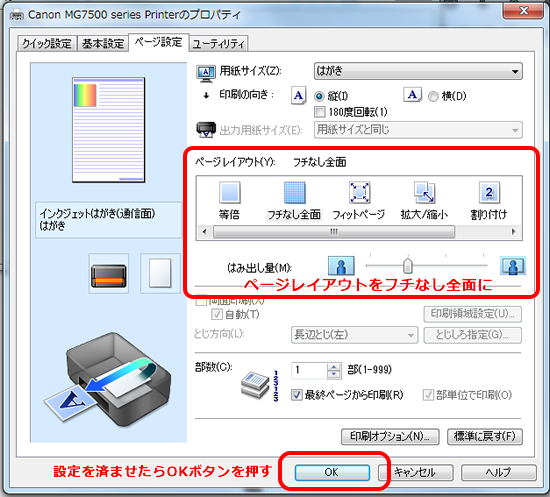Increase copies with the 部数 spinner up arrow
This screenshot has height=497, width=550.
[x=334, y=367]
